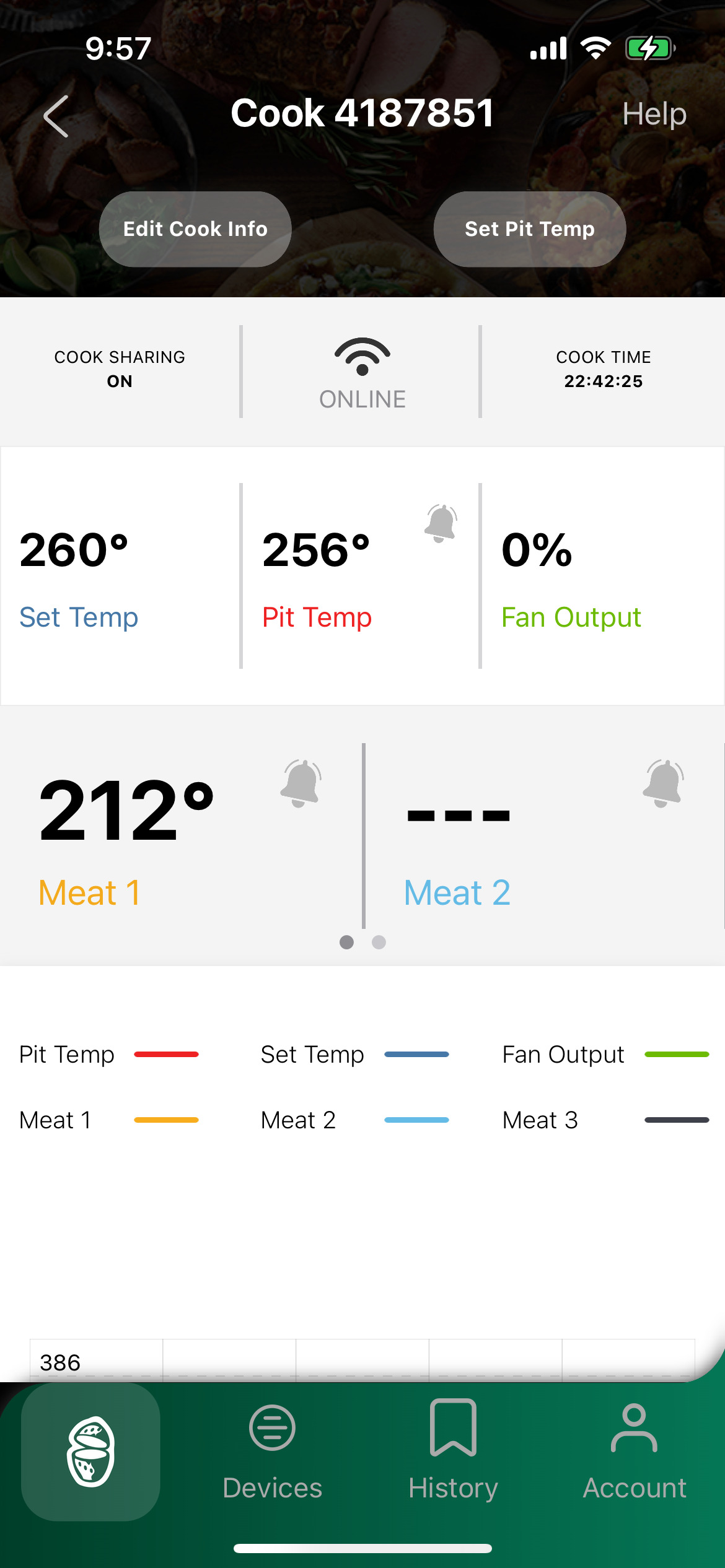
Task: Open the Big Green Egg home tab
Action: pyautogui.click(x=90, y=1452)
